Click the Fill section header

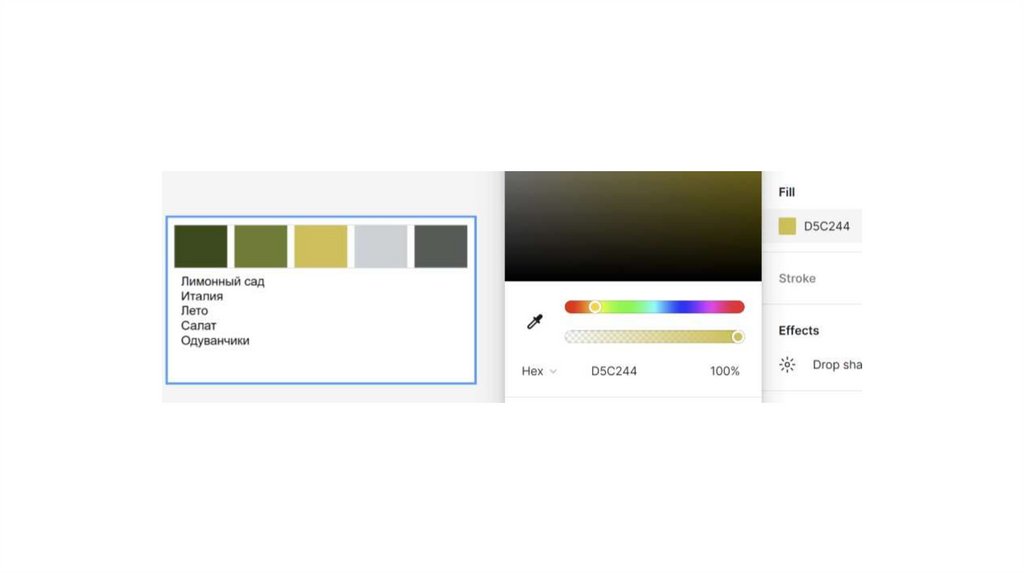point(786,192)
